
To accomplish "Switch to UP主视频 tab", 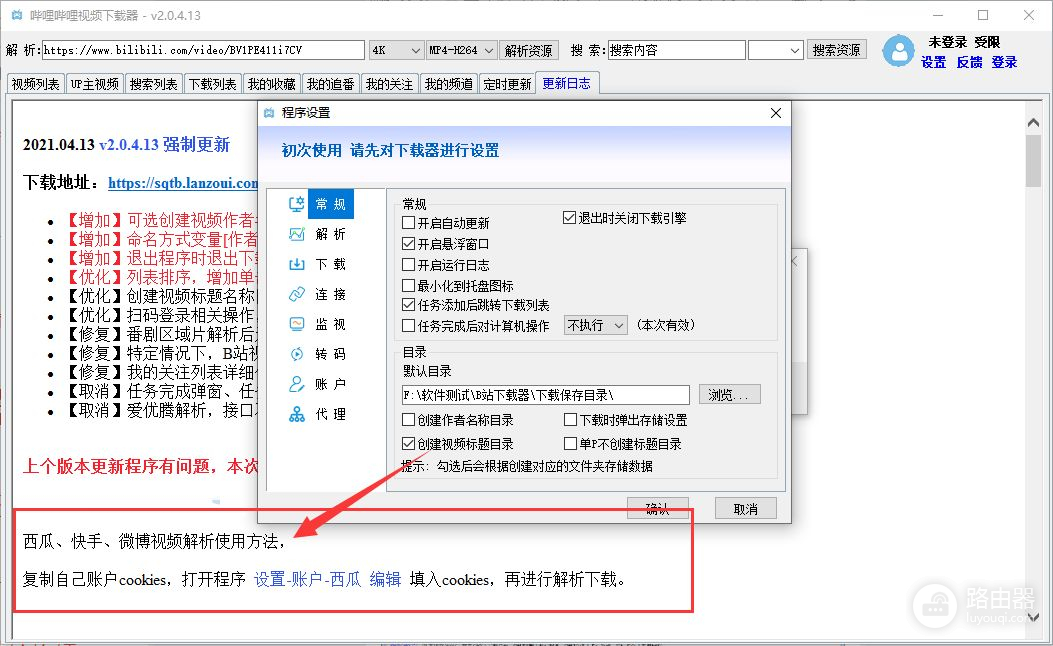I will (x=95, y=84).
